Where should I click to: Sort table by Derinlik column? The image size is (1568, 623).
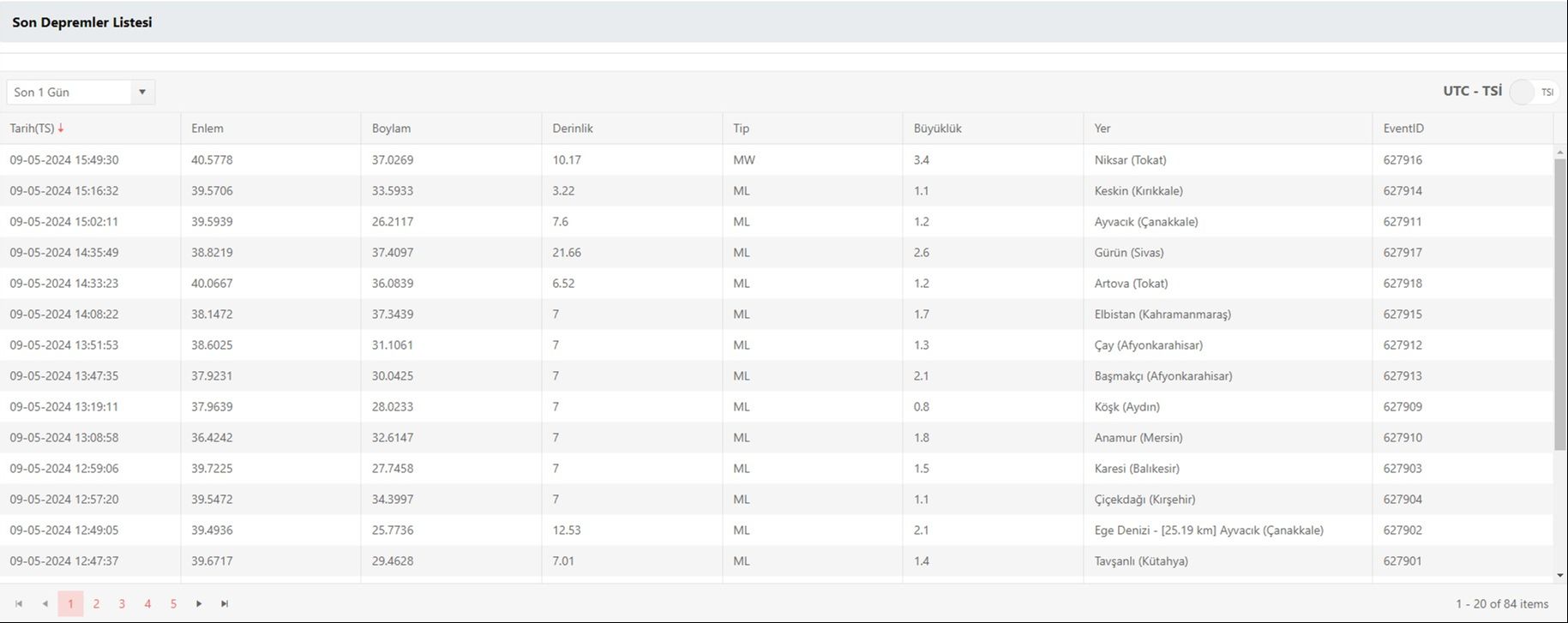tap(573, 129)
